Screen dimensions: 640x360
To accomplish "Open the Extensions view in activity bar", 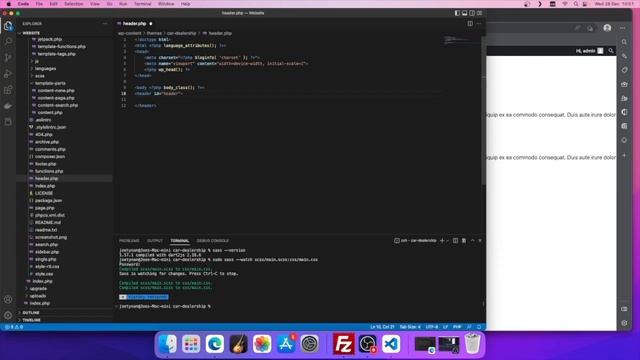I will point(8,90).
